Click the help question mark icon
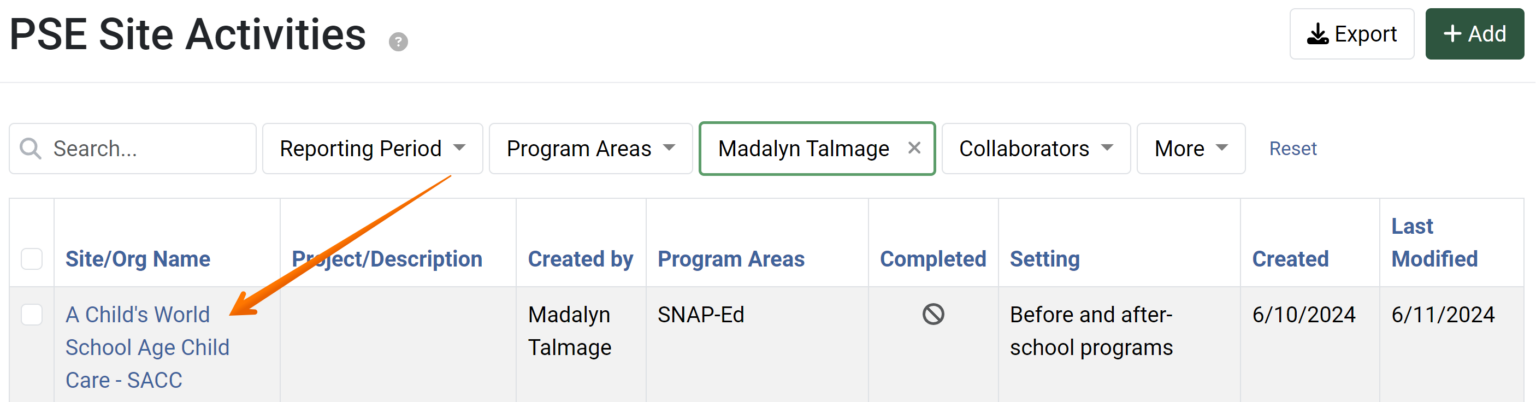Screen dimensions: 1536x402 pyautogui.click(x=398, y=42)
